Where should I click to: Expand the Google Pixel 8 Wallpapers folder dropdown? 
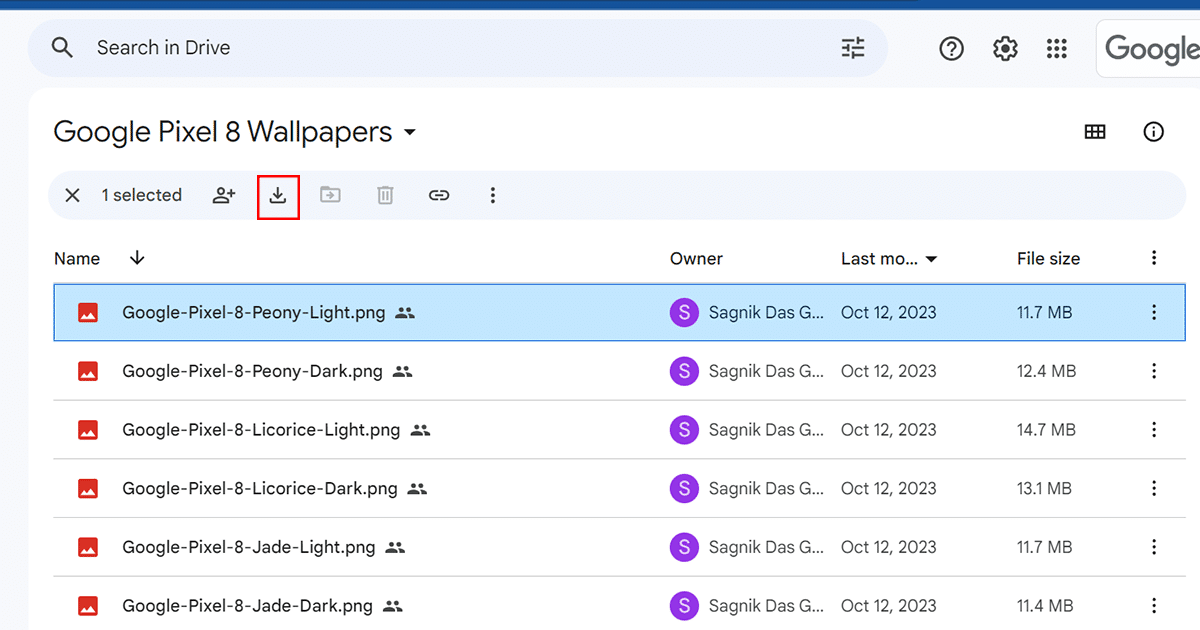click(x=409, y=132)
